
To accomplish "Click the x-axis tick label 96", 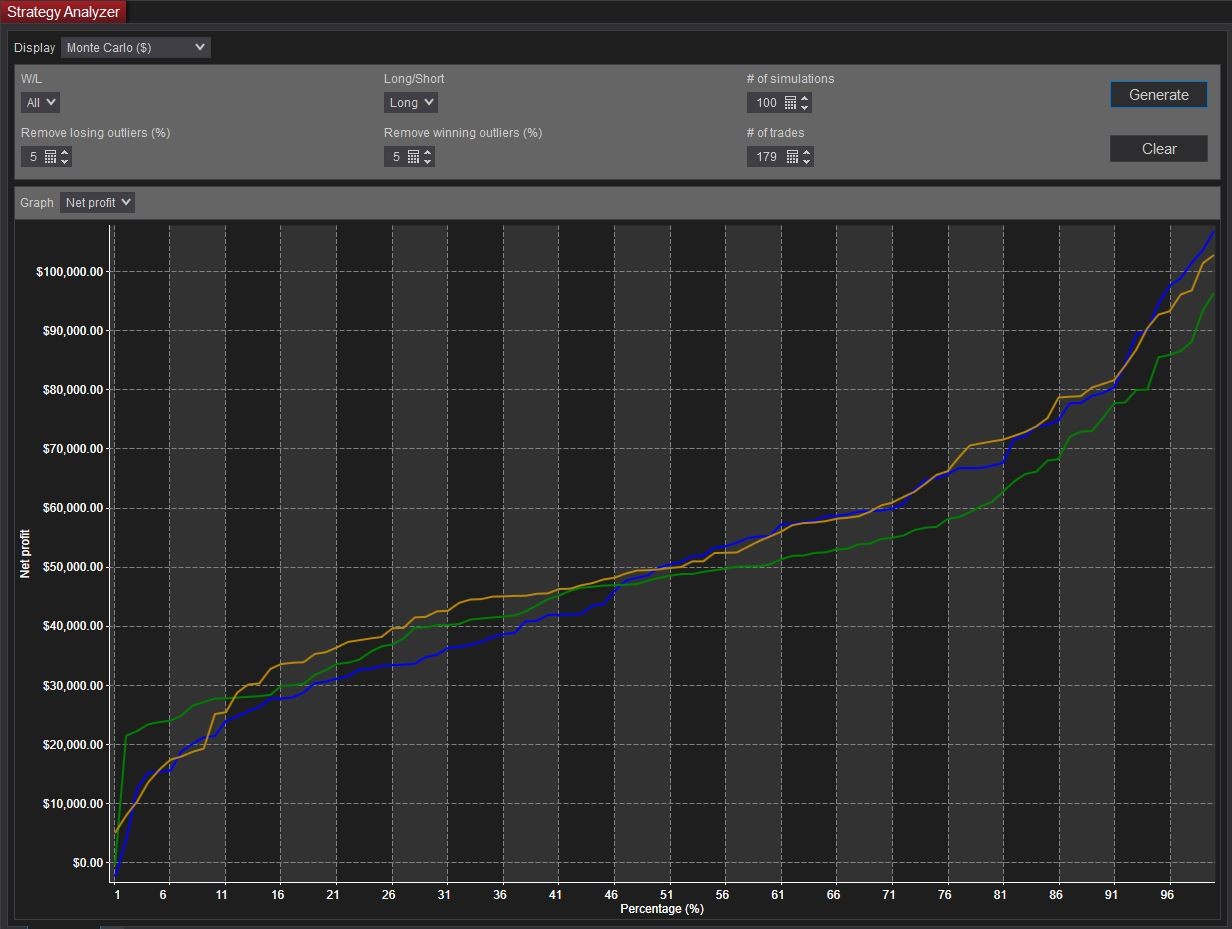I will (1167, 895).
